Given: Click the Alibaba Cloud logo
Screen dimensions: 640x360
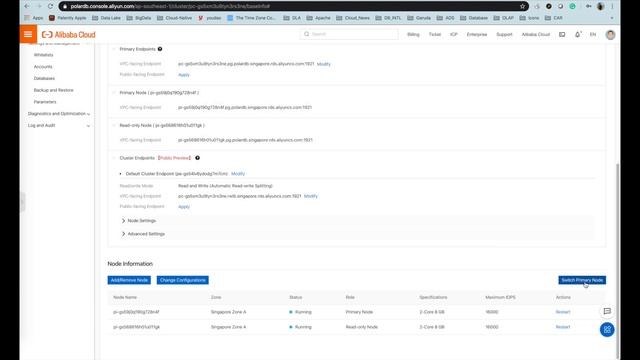Looking at the screenshot, I should point(69,35).
